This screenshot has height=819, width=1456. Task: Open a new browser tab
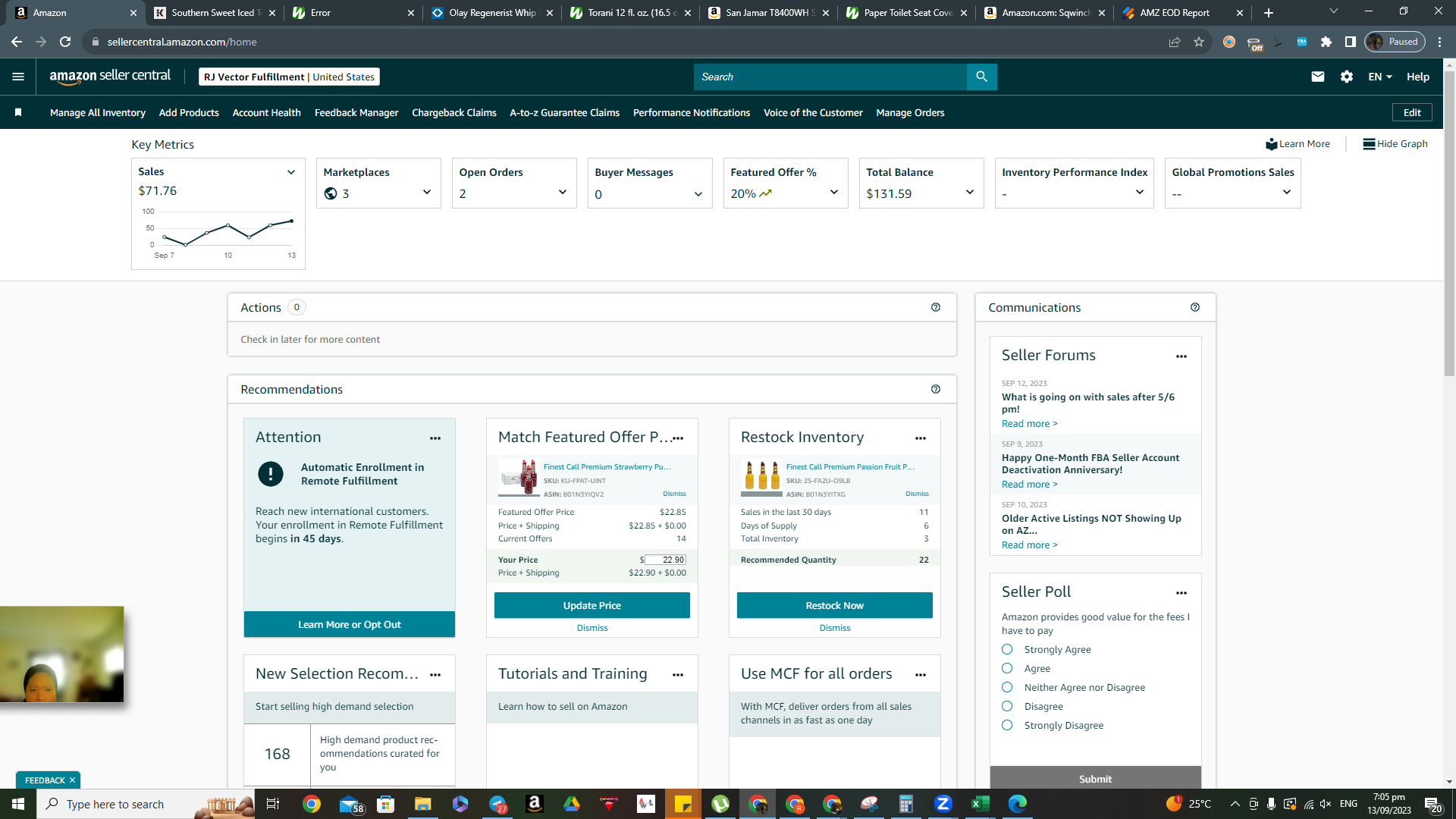[x=1269, y=13]
